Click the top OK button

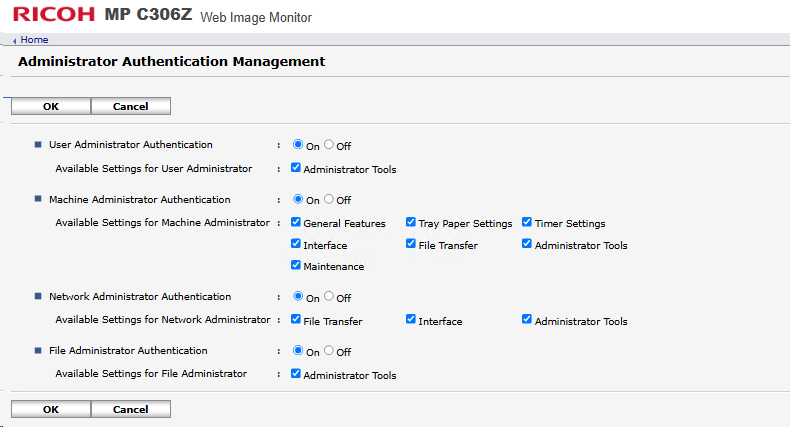click(51, 106)
